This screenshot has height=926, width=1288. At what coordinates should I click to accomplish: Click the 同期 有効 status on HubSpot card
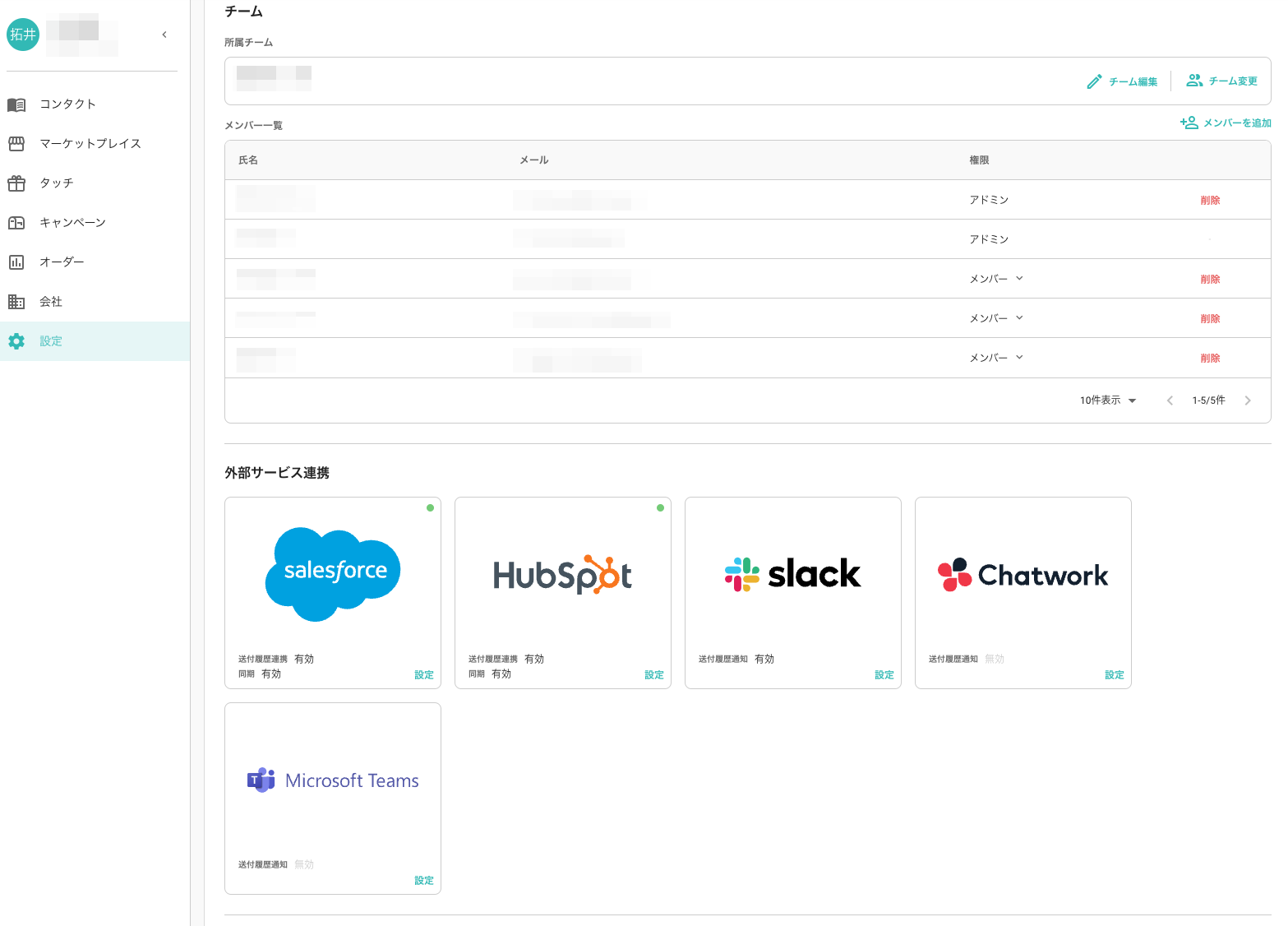coord(490,674)
